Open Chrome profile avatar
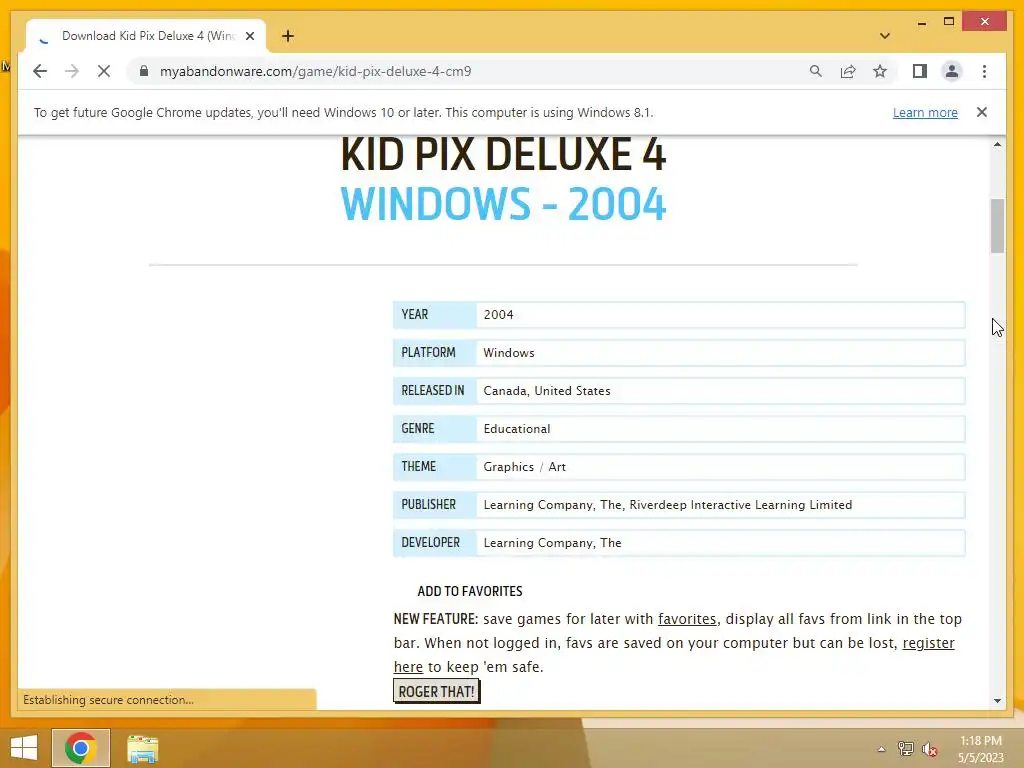Viewport: 1024px width, 768px height. 952,71
